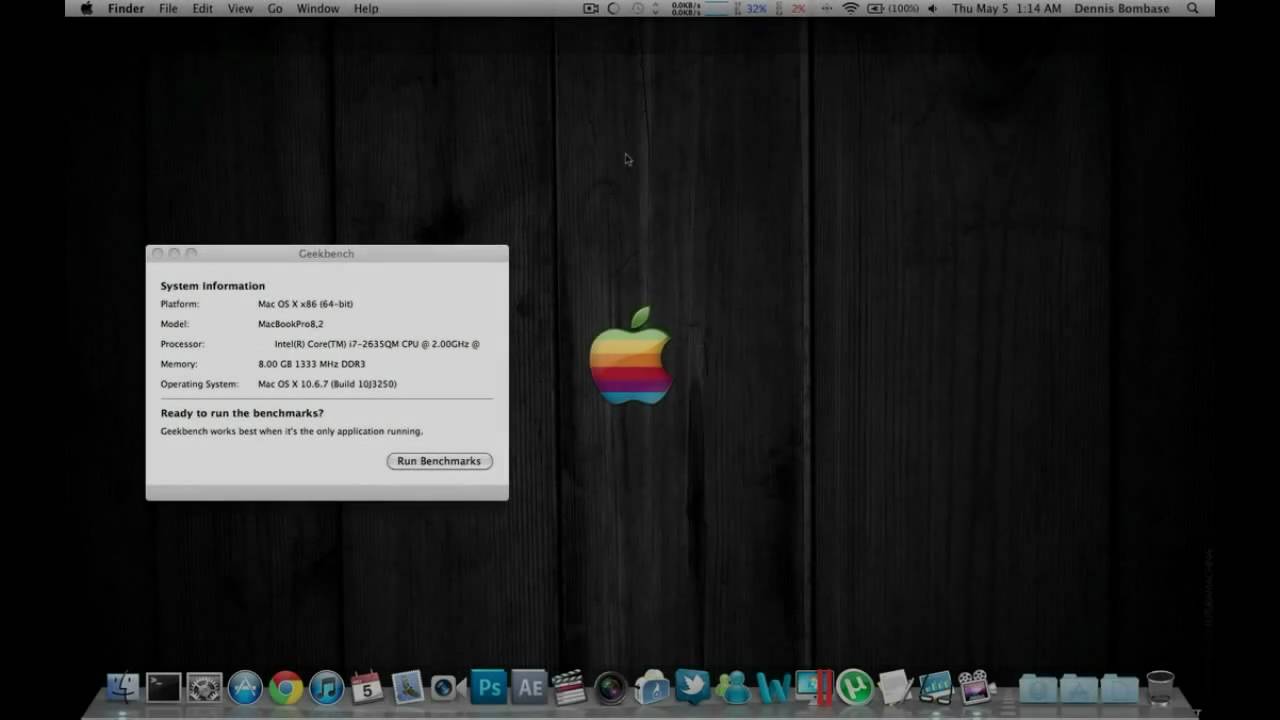
Task: Open the Edit menu
Action: click(x=203, y=8)
